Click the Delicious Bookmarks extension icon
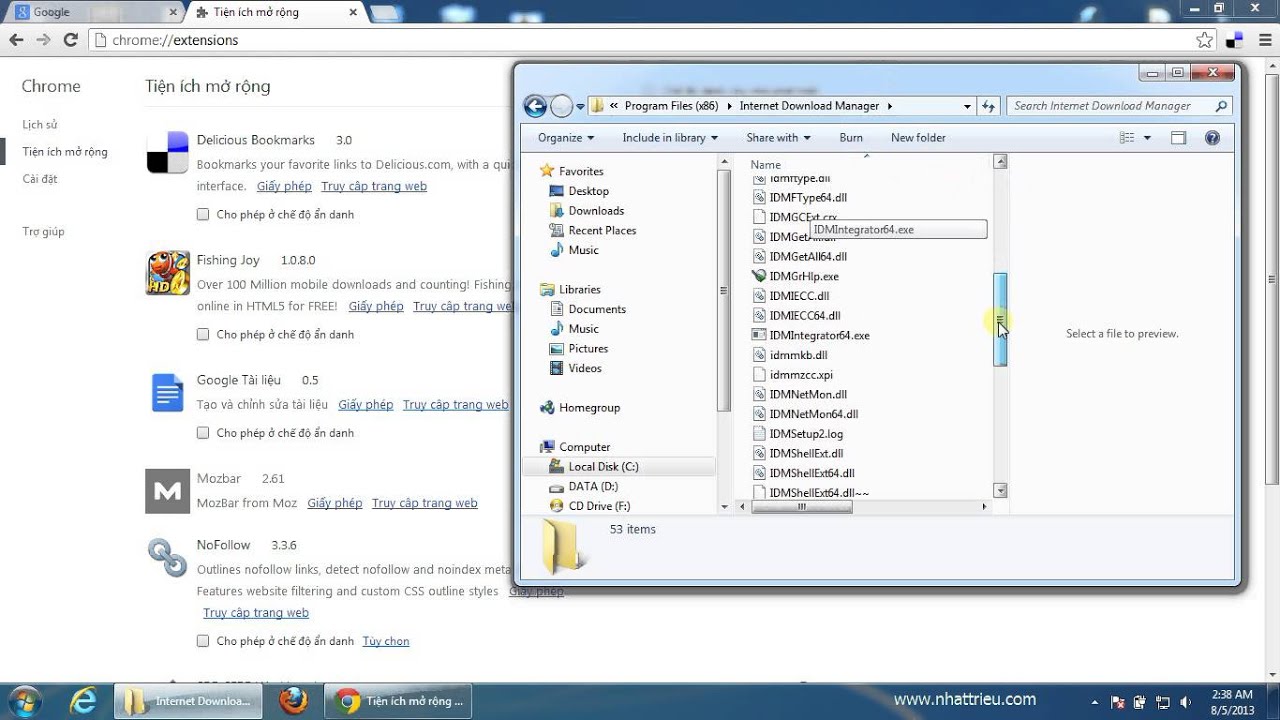 point(168,152)
